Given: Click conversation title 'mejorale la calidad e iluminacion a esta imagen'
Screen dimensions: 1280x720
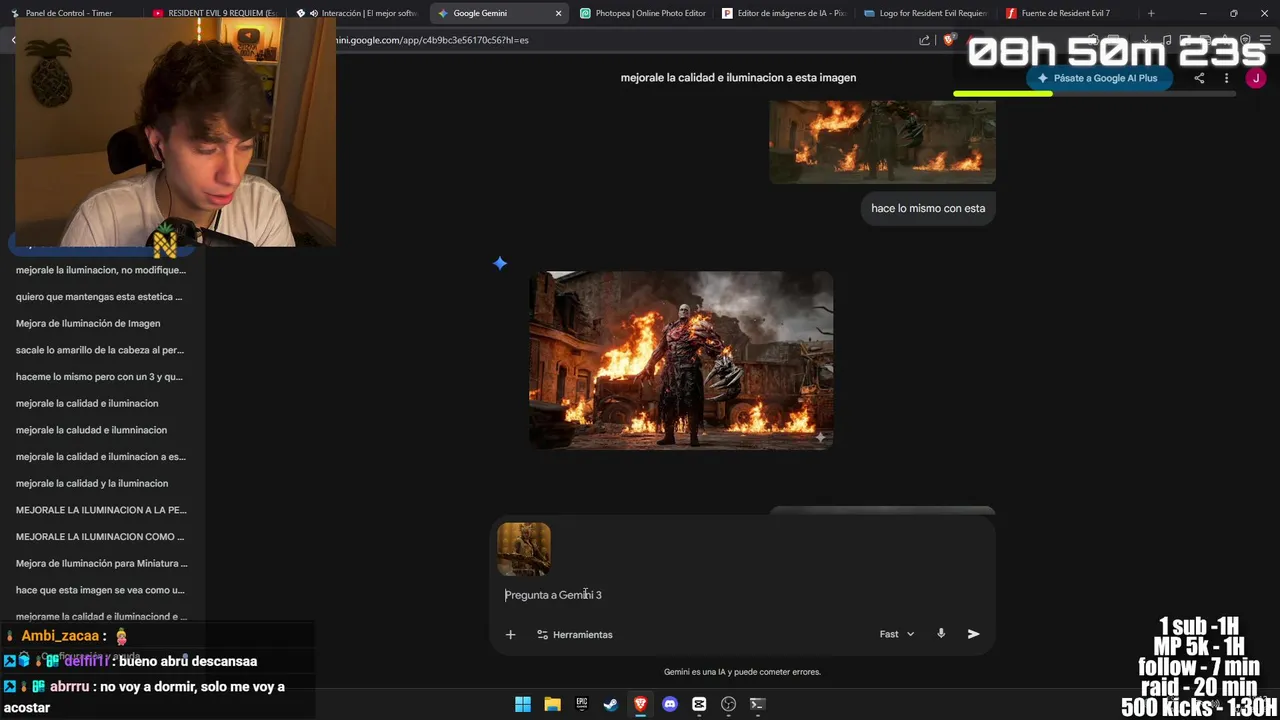Looking at the screenshot, I should (738, 77).
